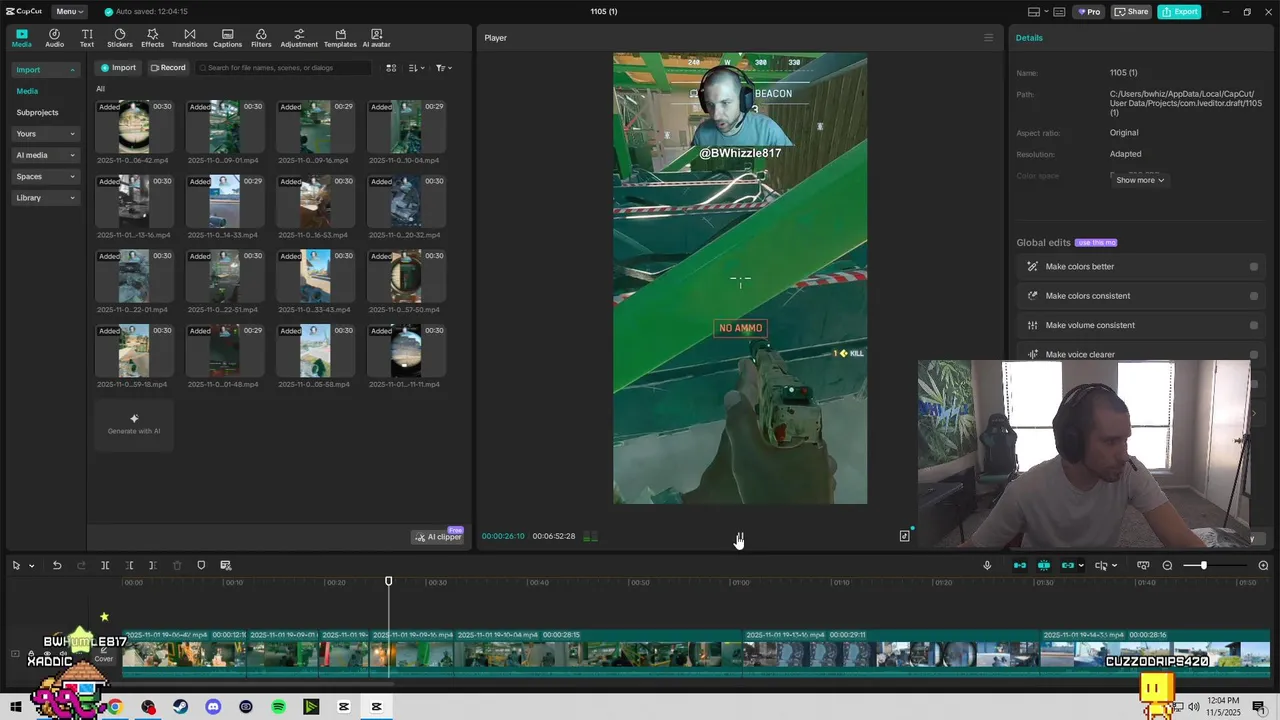Screen dimensions: 1280x720
Task: Open the preview axis dropdown arrow
Action: point(1115,566)
